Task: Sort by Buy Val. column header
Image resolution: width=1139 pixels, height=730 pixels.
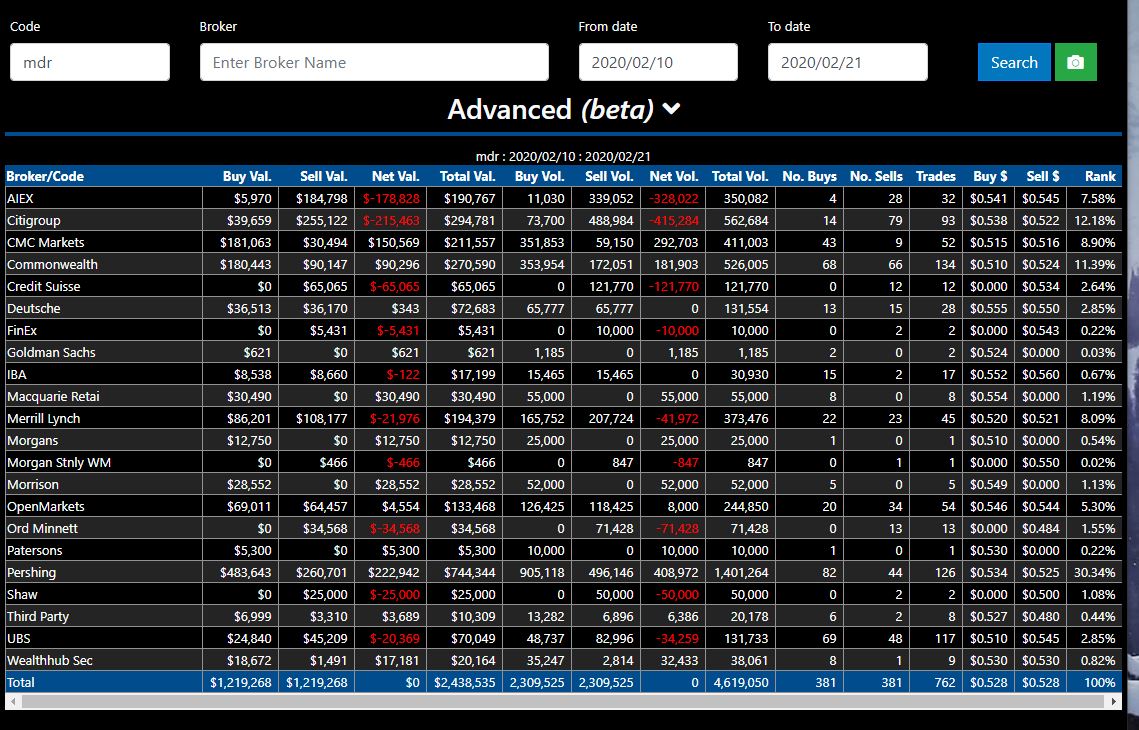Action: pyautogui.click(x=247, y=176)
